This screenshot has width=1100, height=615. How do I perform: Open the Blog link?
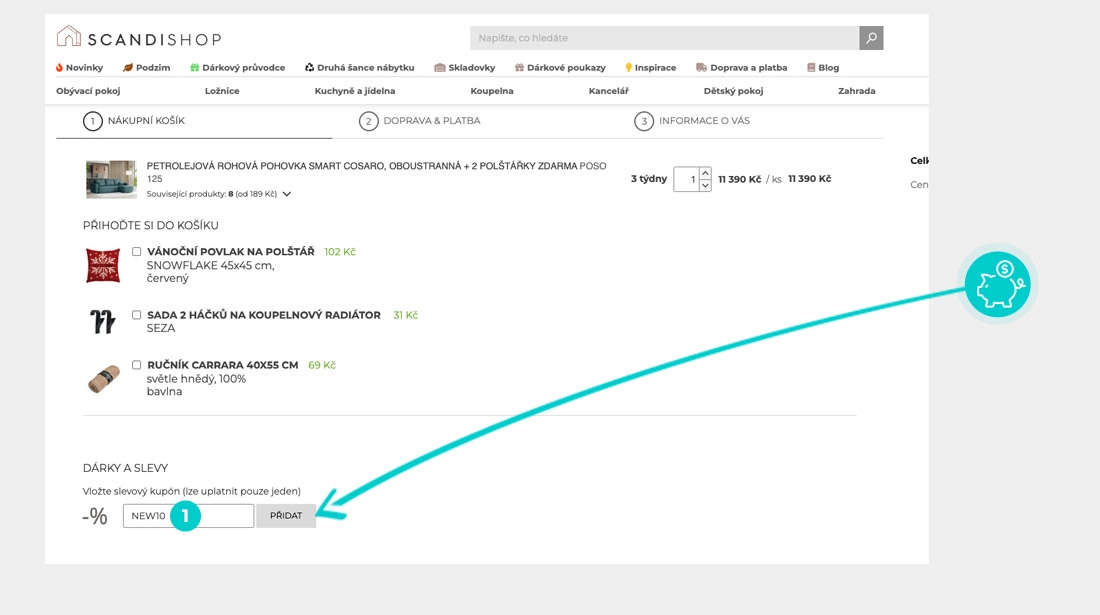(823, 68)
